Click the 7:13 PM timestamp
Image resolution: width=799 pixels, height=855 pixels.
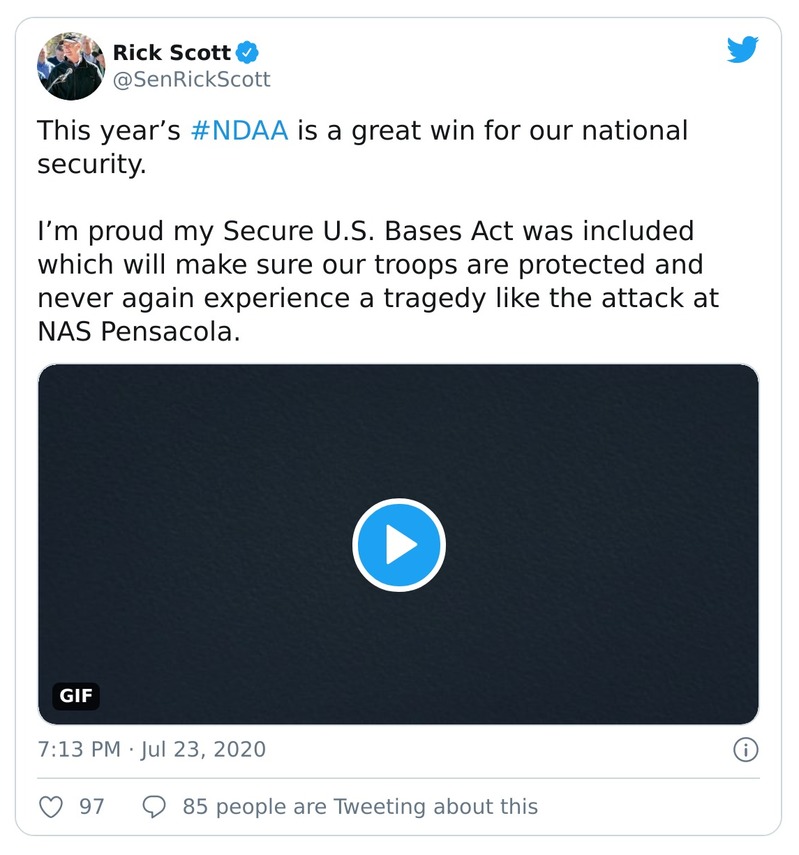coord(79,749)
